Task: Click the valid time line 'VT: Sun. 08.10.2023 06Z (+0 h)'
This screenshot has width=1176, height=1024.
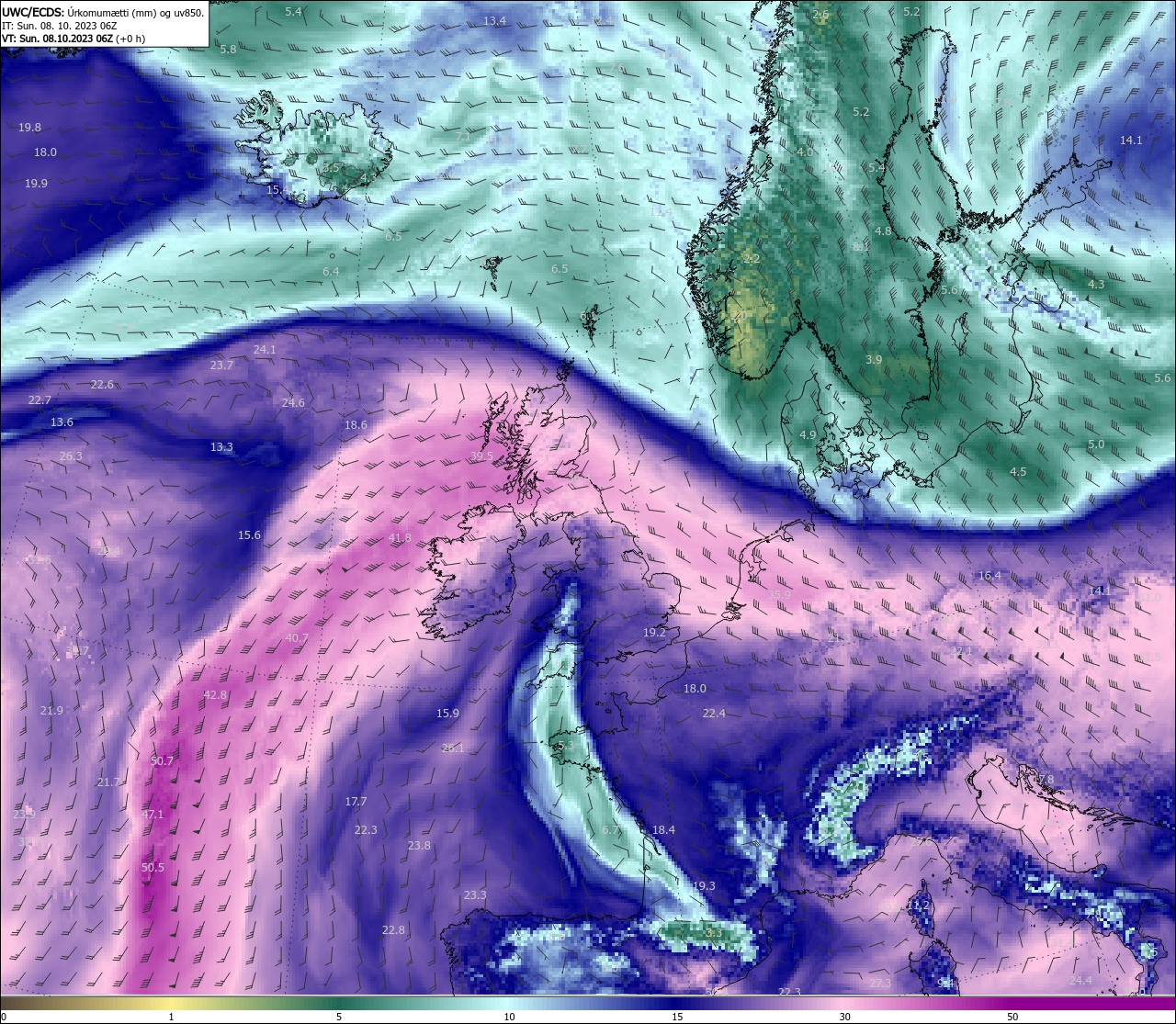Action: 73,39
